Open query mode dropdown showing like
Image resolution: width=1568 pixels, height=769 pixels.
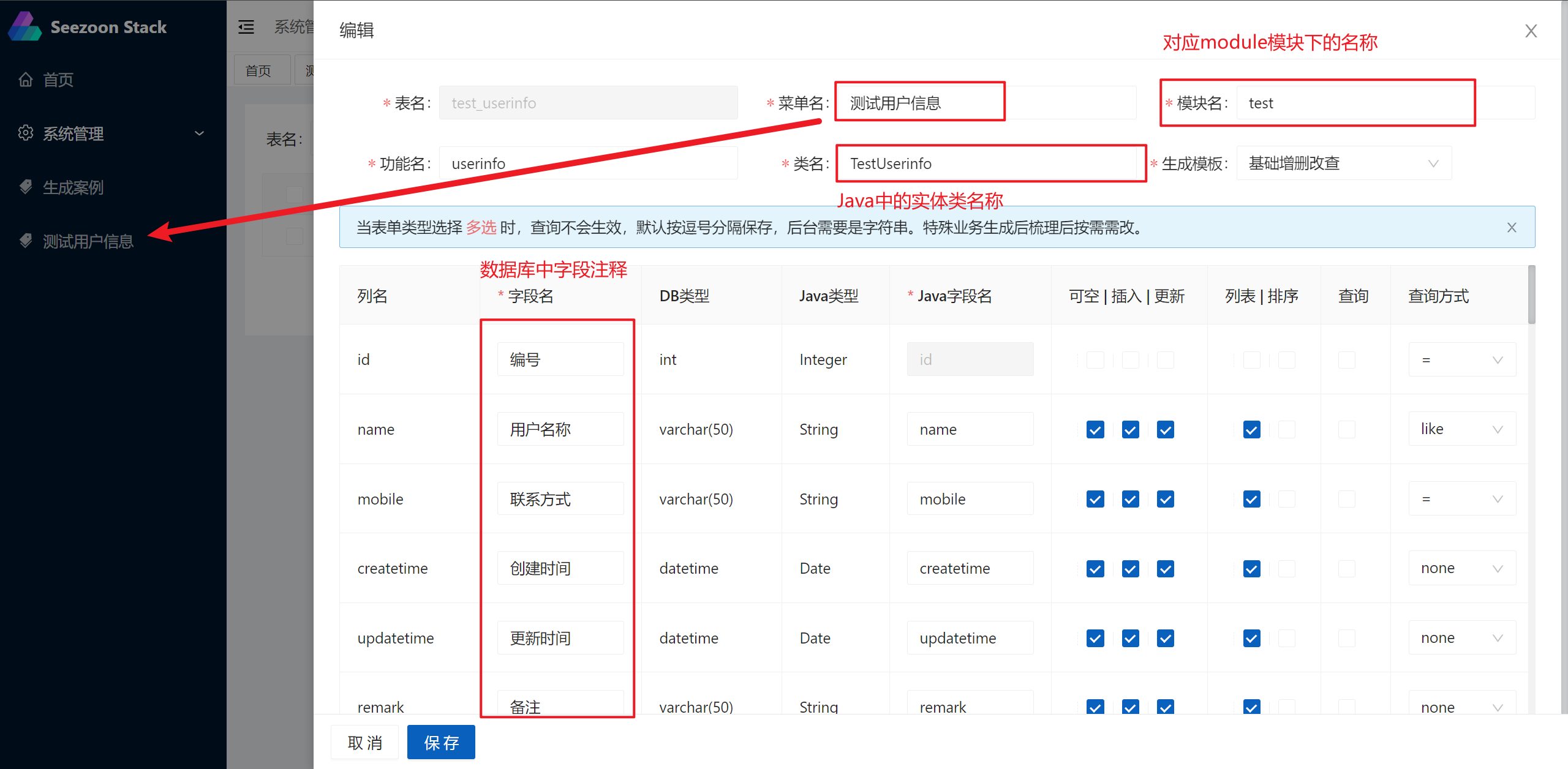(1461, 429)
